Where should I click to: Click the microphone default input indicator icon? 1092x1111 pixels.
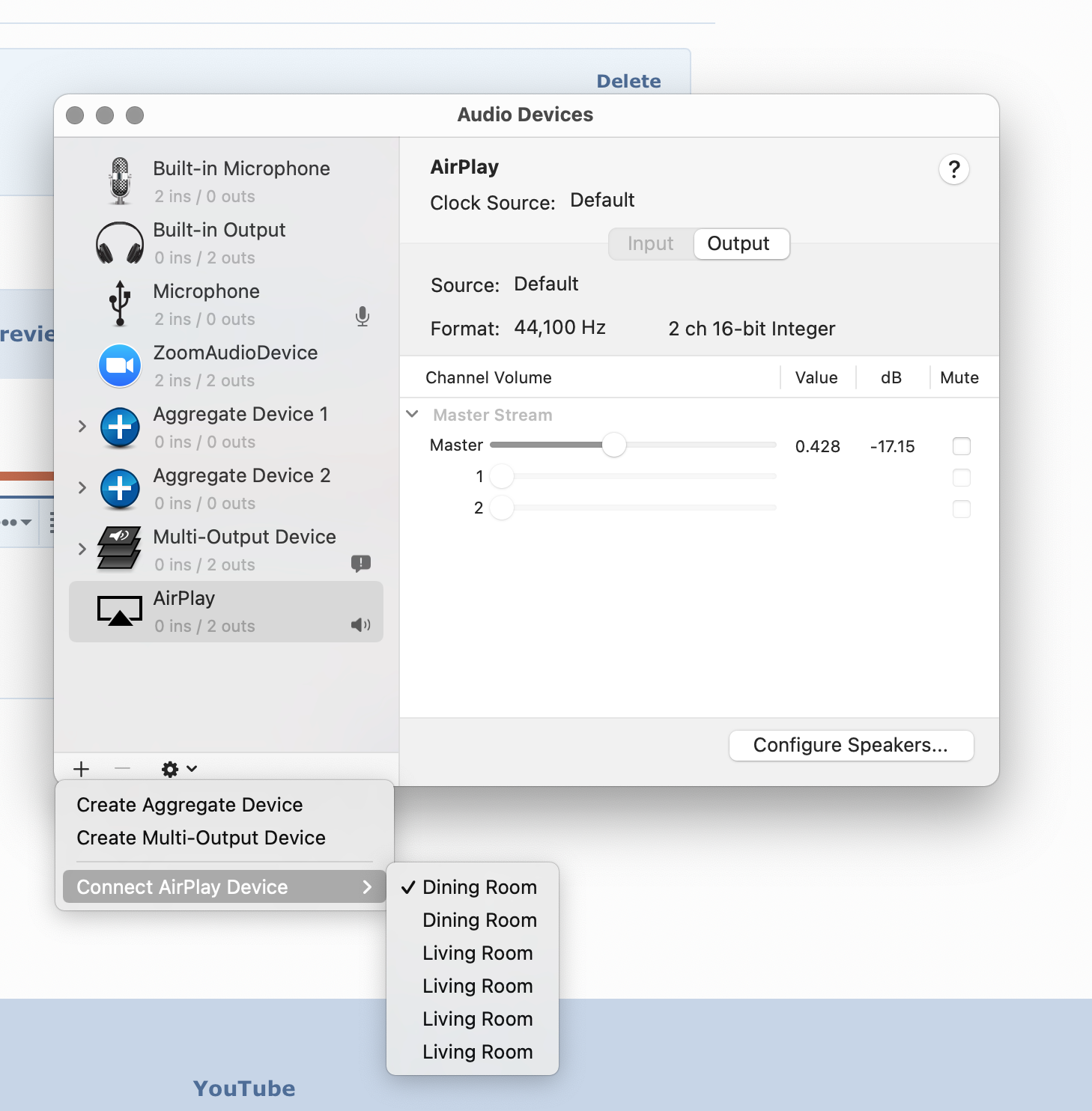(x=363, y=317)
